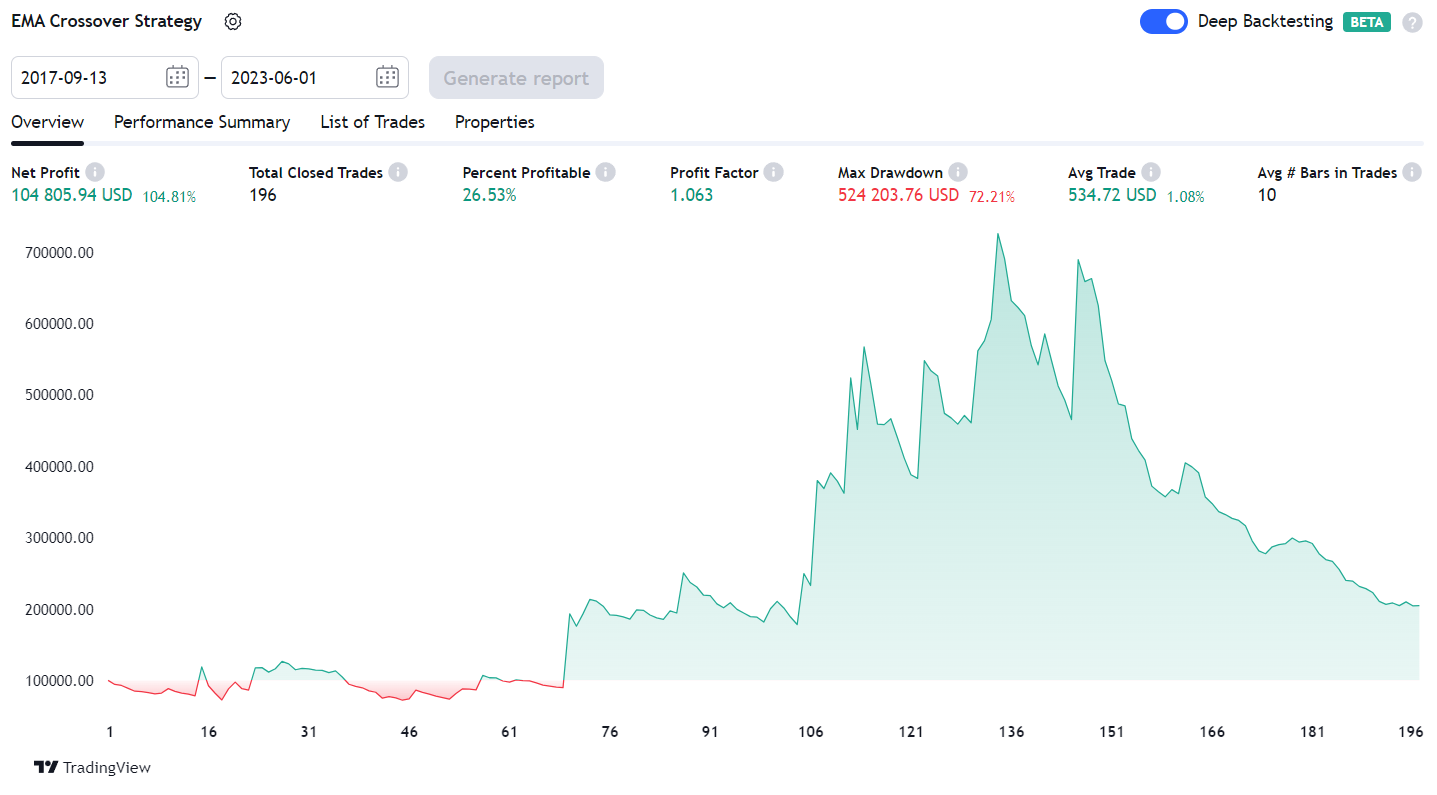Switch to the Performance Summary tab
Screen dimensions: 1437x795
202,122
